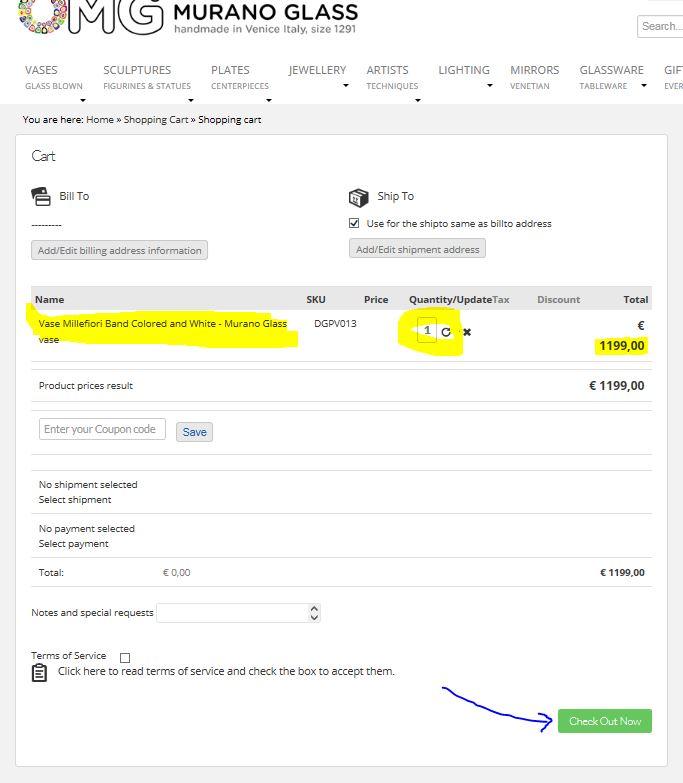Click the terms of service clipboard icon
Viewport: 683px width, 783px height.
pyautogui.click(x=39, y=673)
